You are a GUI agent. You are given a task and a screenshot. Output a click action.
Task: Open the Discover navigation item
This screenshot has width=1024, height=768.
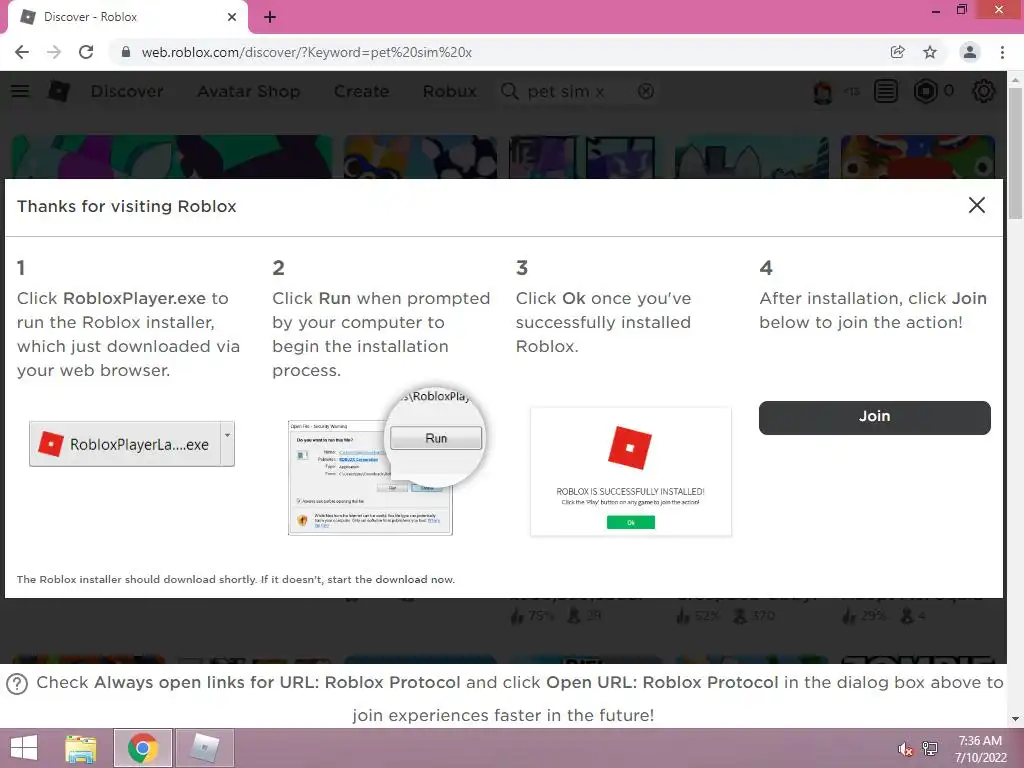pos(127,91)
